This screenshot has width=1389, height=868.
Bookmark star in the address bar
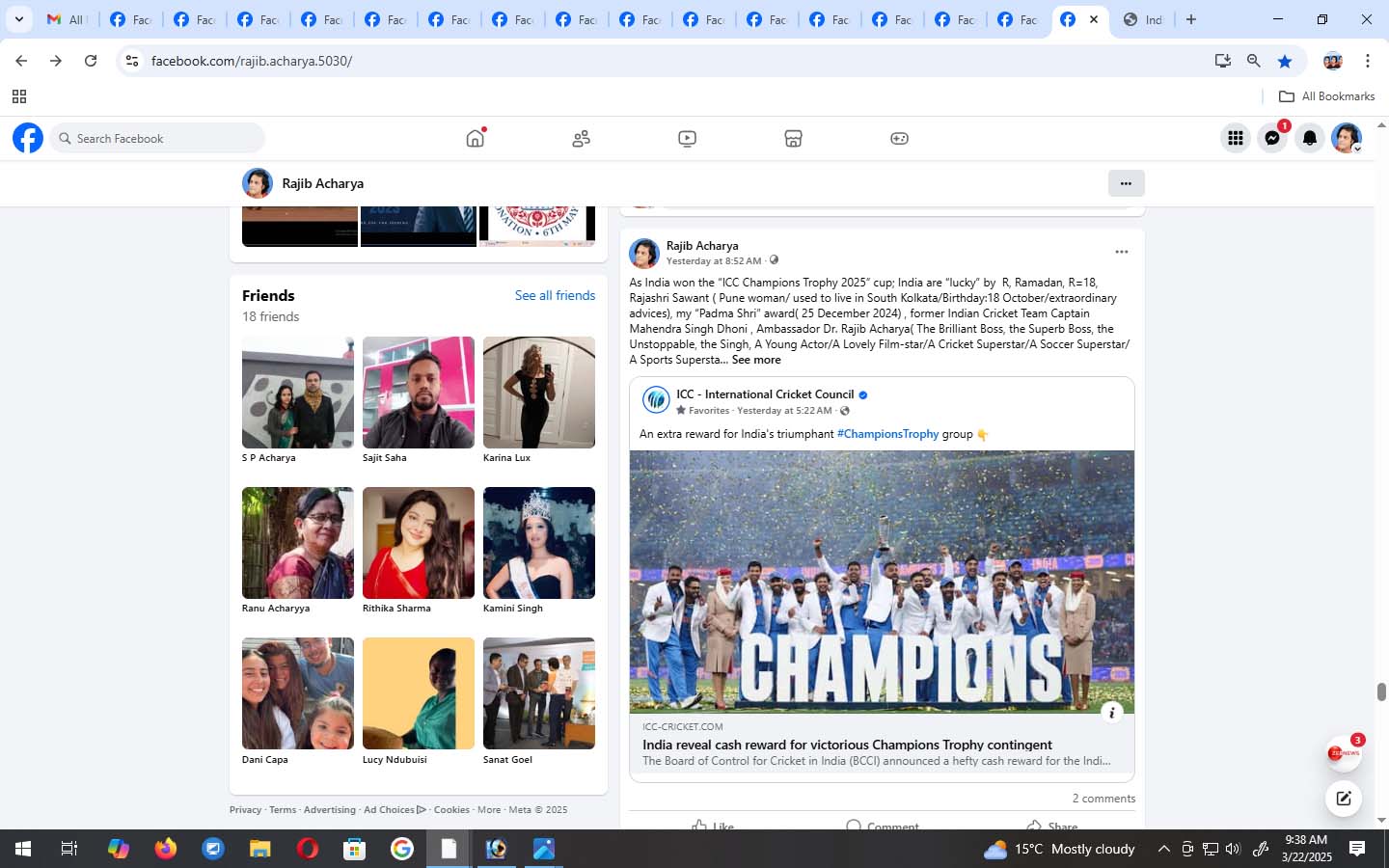click(1285, 61)
